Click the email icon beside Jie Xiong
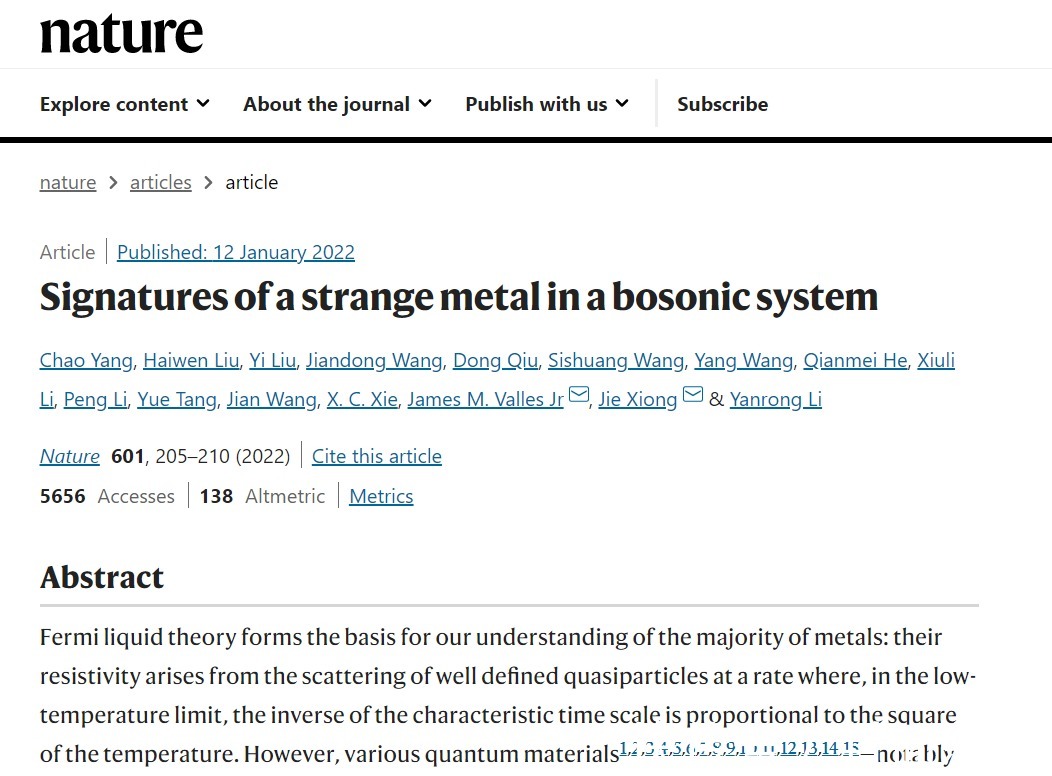Viewport: 1052px width, 776px height. click(693, 397)
